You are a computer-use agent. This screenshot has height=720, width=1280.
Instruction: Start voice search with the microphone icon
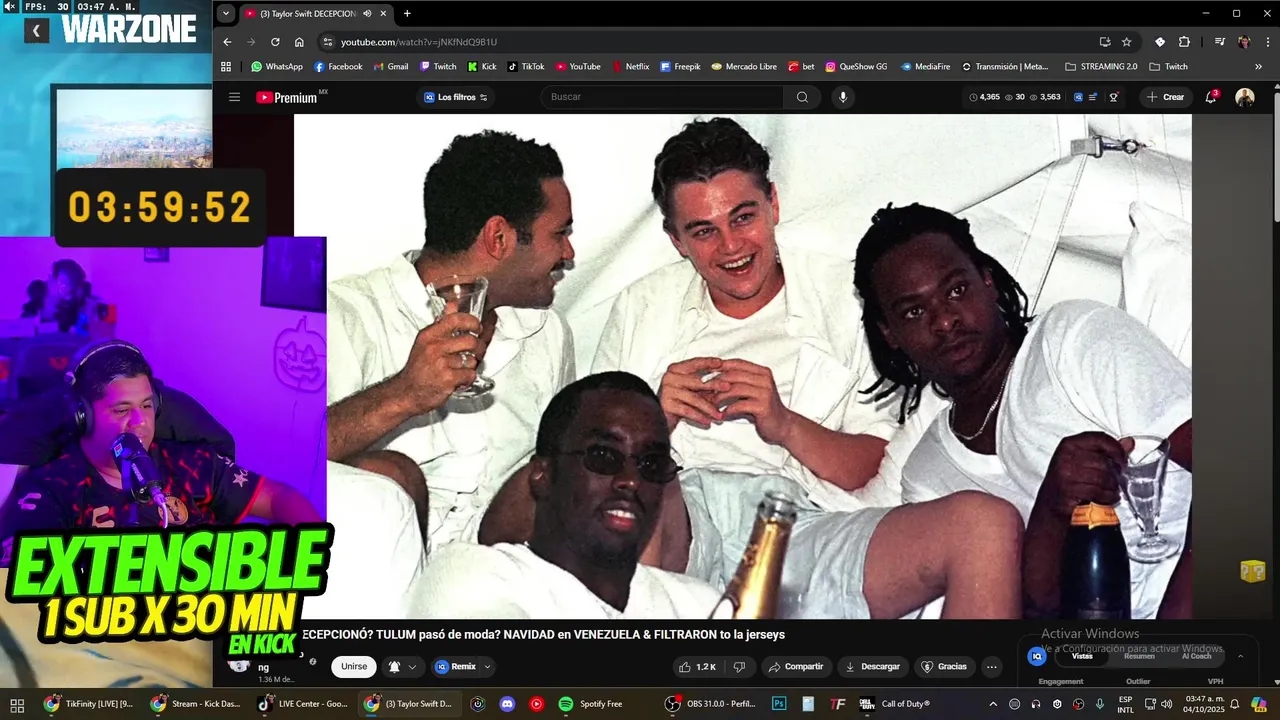(x=843, y=97)
